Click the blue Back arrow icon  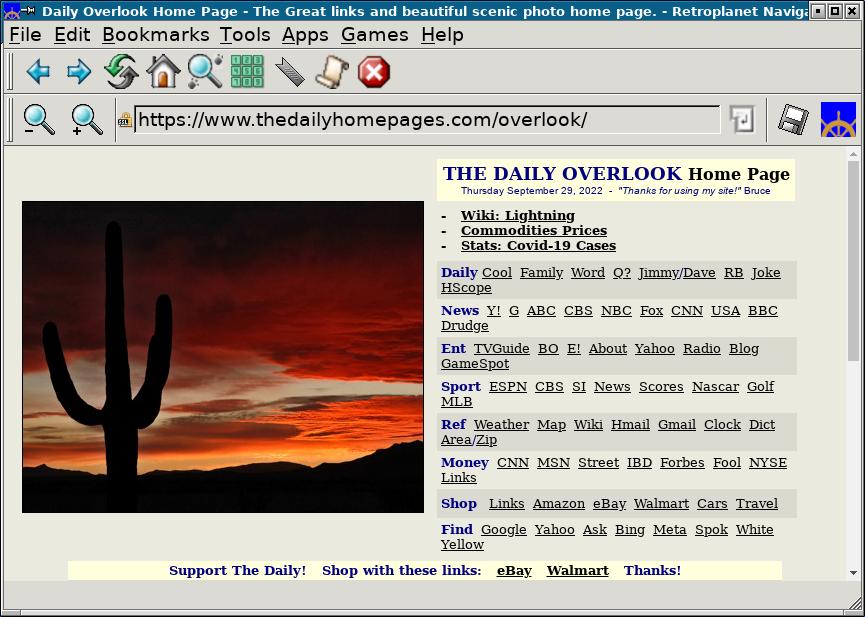39,72
